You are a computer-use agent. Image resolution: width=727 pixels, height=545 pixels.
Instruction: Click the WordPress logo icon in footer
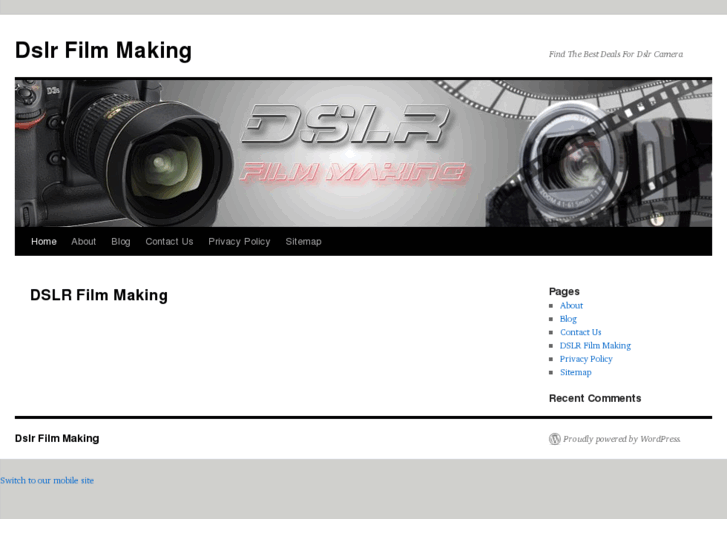pyautogui.click(x=555, y=439)
